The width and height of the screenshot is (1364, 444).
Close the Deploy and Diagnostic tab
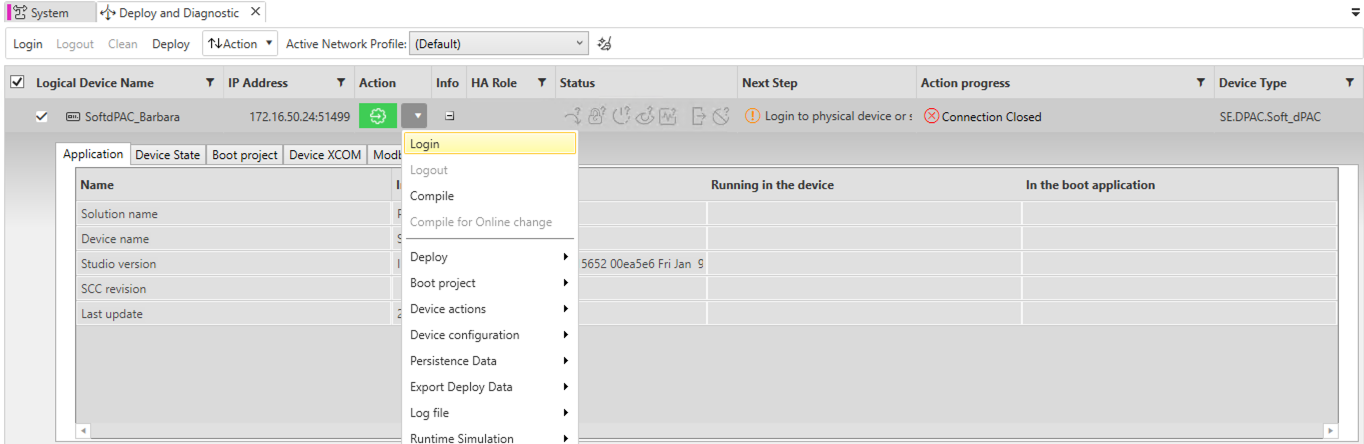(x=255, y=13)
